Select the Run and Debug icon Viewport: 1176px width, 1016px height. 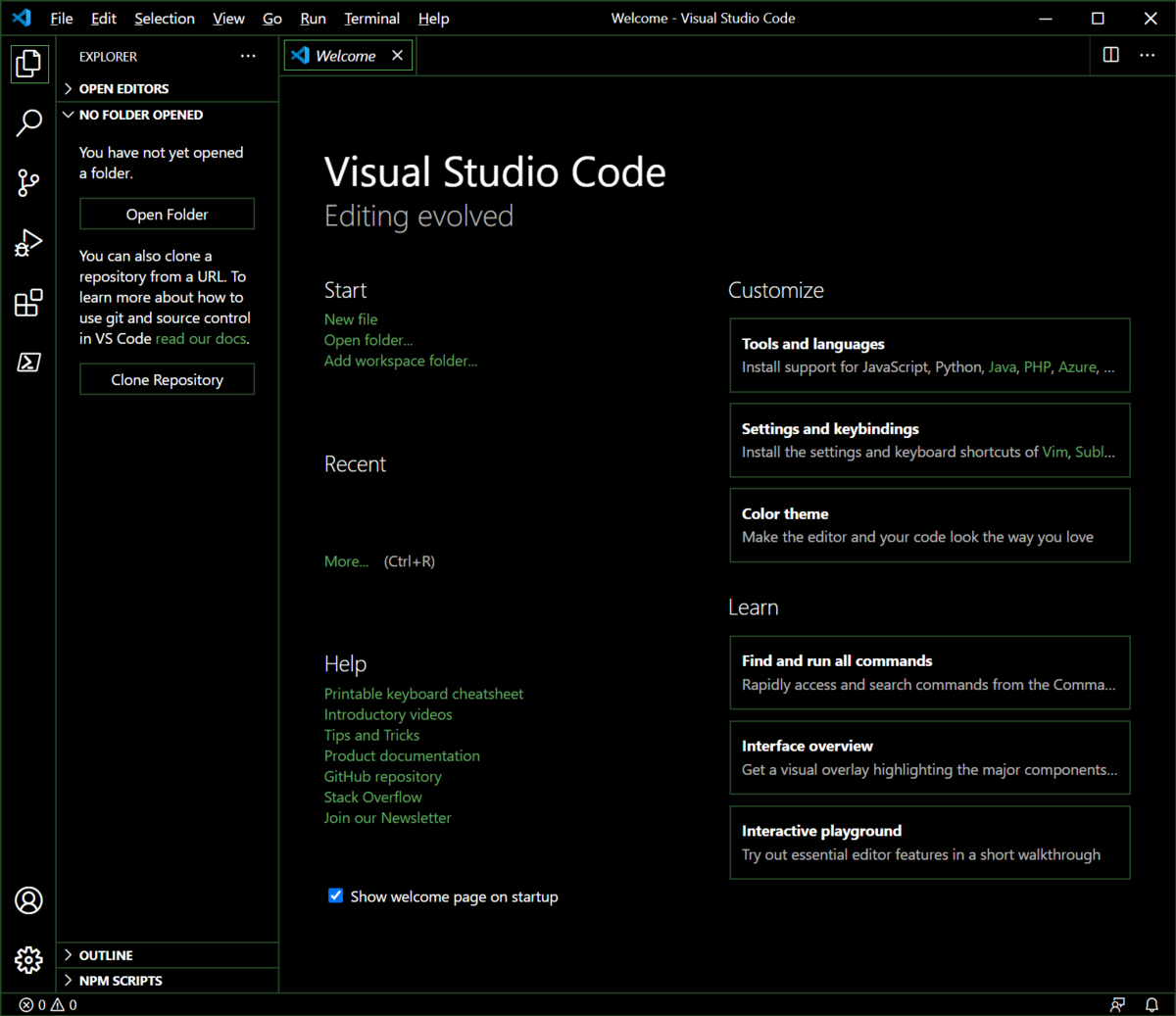[28, 243]
